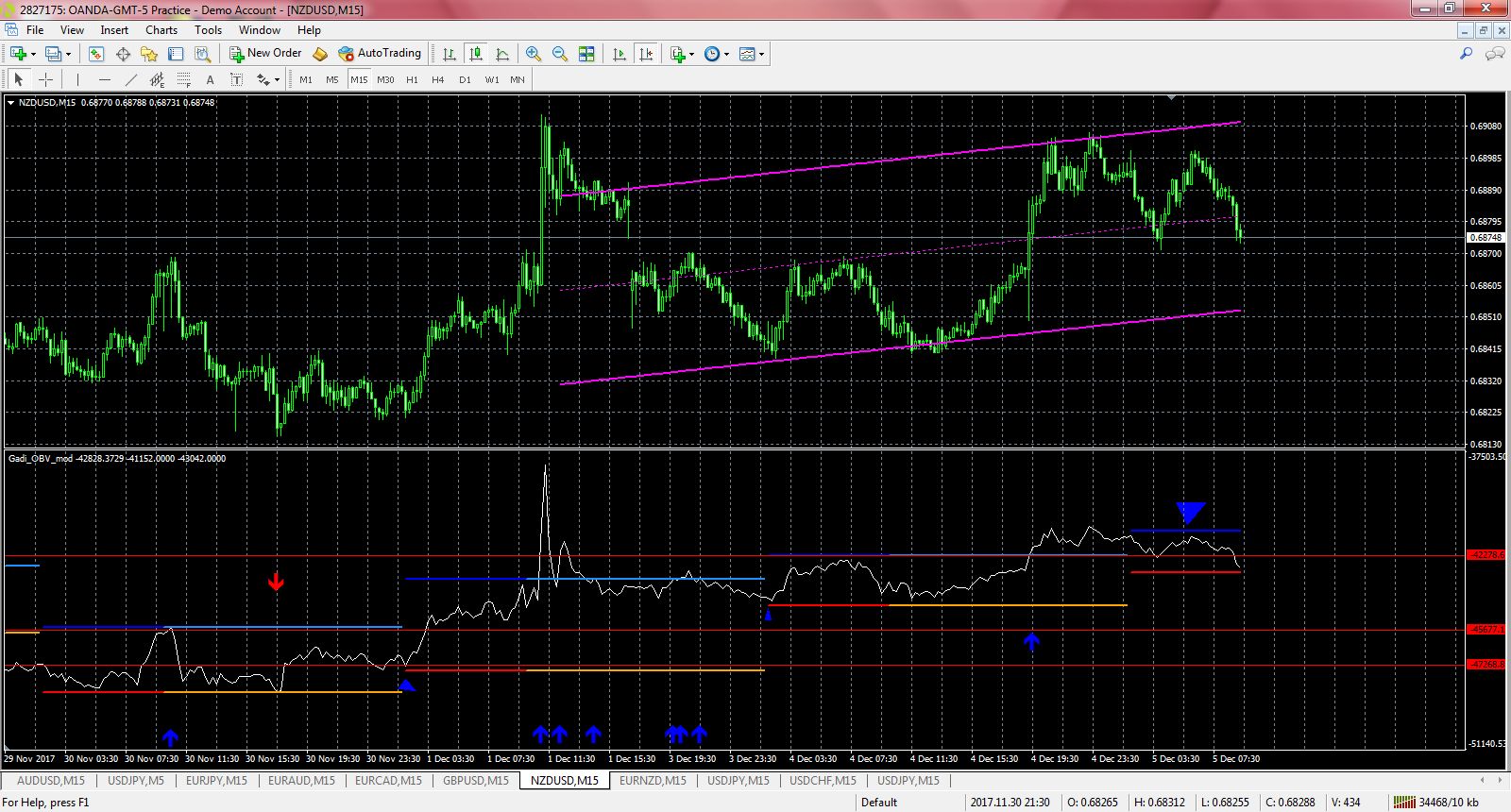Switch to AUDUSD,M15 chart tab

(x=50, y=781)
